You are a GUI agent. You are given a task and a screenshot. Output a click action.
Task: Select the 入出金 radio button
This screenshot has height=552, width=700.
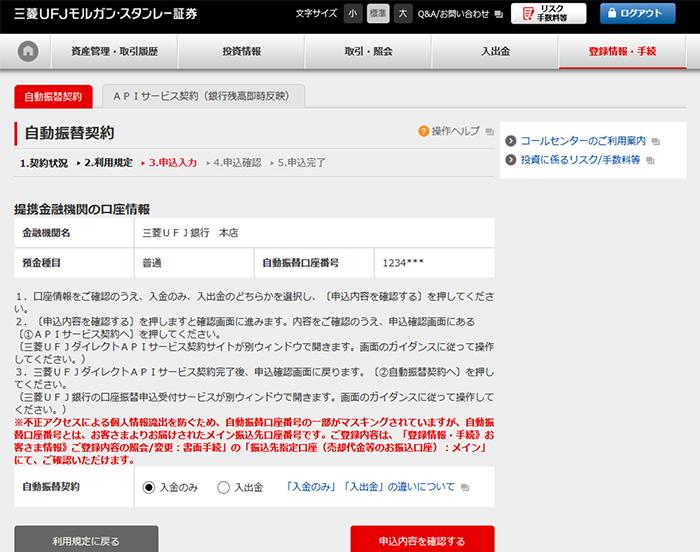(224, 487)
